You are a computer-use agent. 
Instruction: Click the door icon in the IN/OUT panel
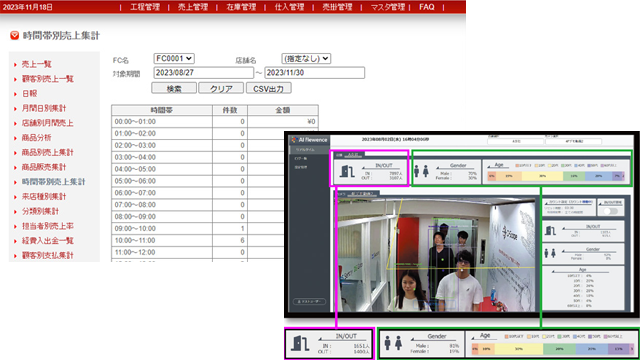pyautogui.click(x=347, y=171)
